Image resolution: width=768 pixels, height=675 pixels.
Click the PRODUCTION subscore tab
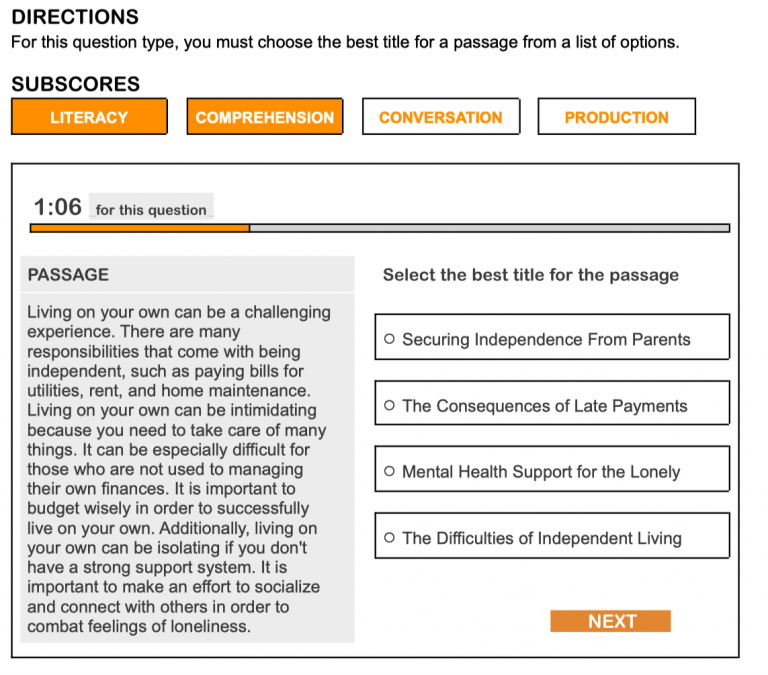[x=616, y=117]
